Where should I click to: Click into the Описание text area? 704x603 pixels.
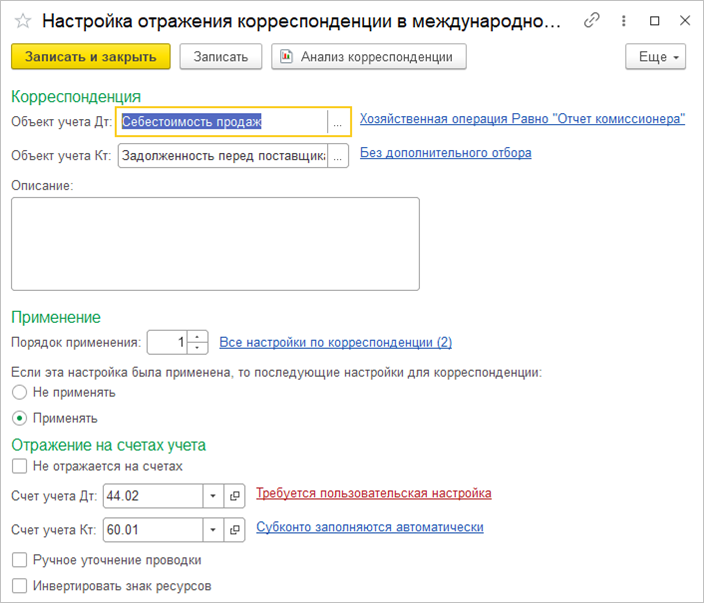click(x=215, y=243)
